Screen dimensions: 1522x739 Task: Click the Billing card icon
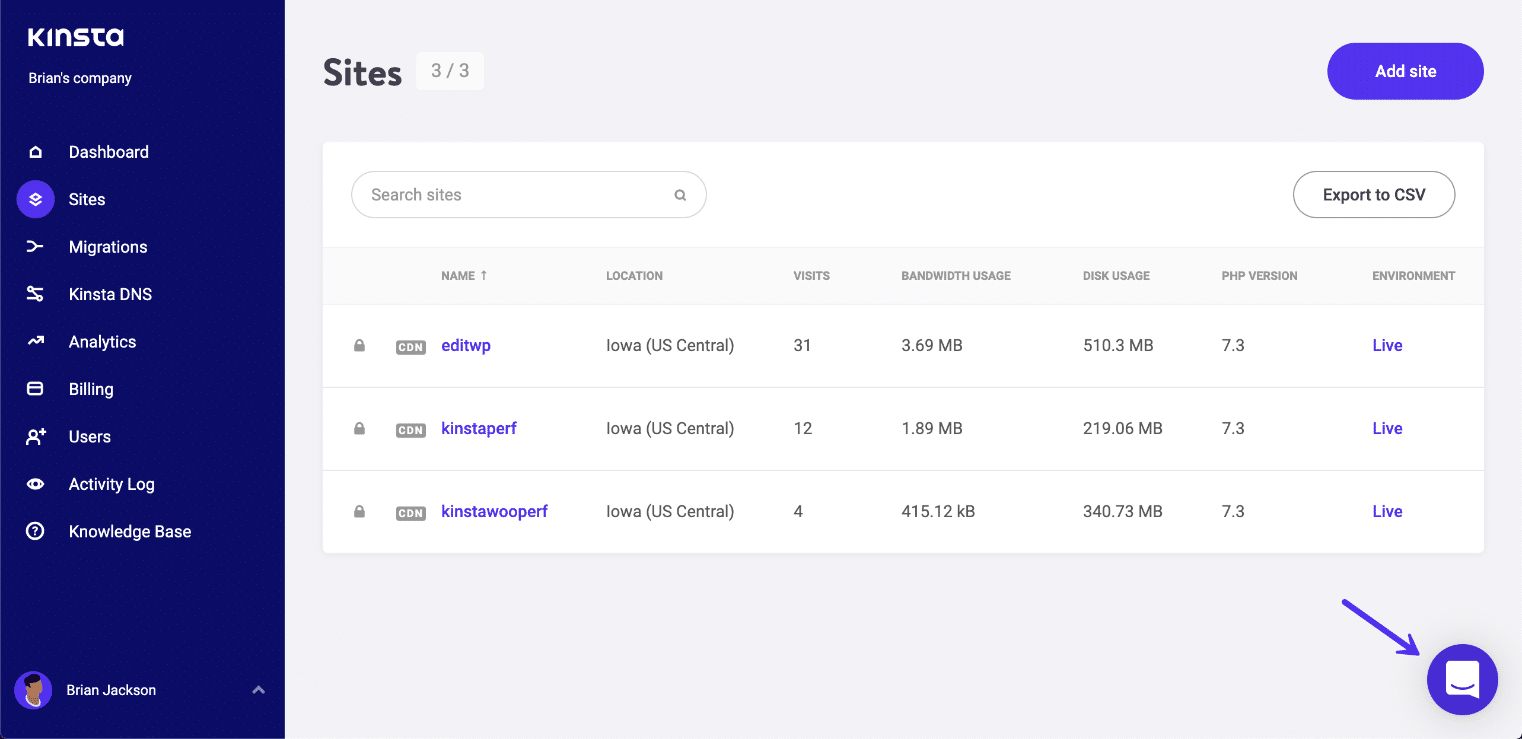[35, 389]
